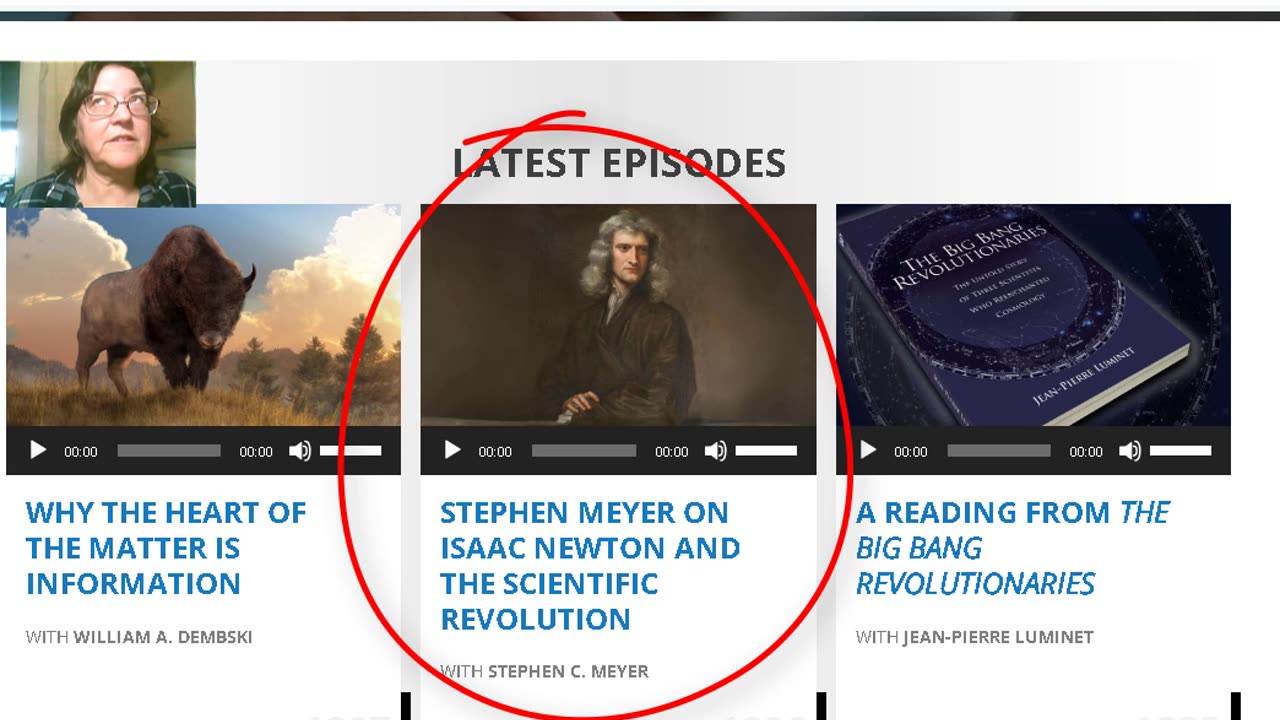Click the Isaac Newton portrait thumbnail
Image resolution: width=1280 pixels, height=720 pixels.
(618, 316)
